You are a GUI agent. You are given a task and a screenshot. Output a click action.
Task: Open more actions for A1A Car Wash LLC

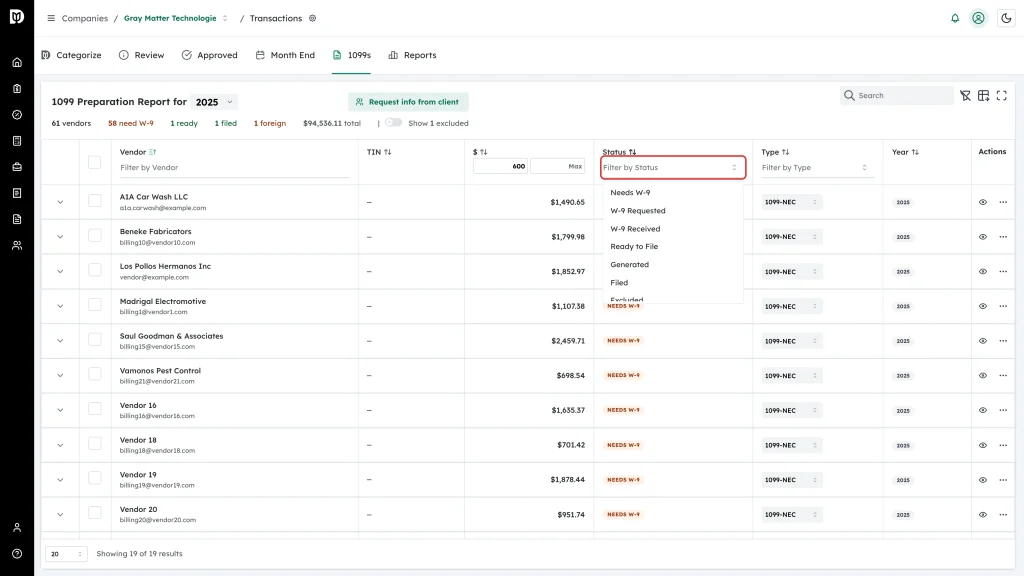[x=1003, y=202]
